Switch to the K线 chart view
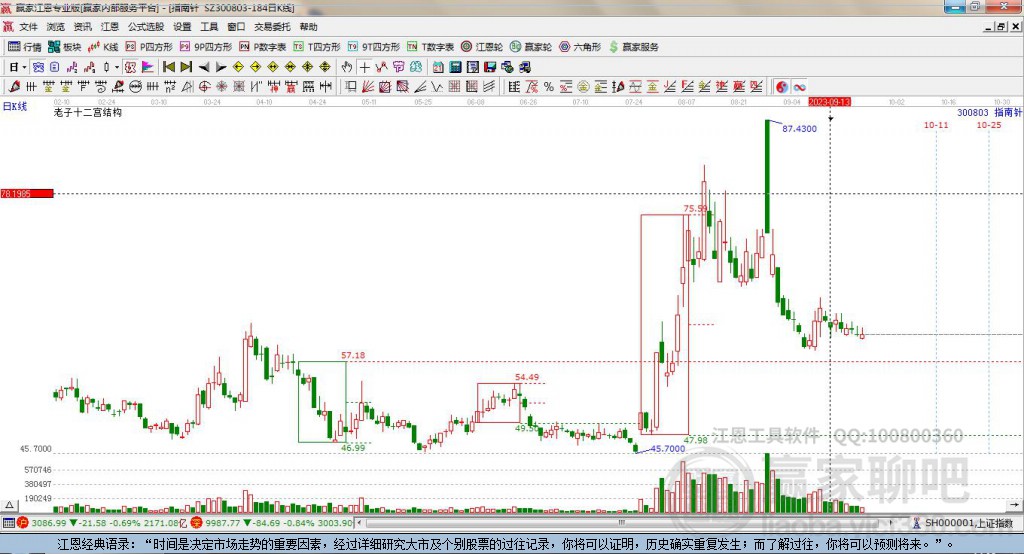Image resolution: width=1024 pixels, height=554 pixels. pyautogui.click(x=103, y=47)
